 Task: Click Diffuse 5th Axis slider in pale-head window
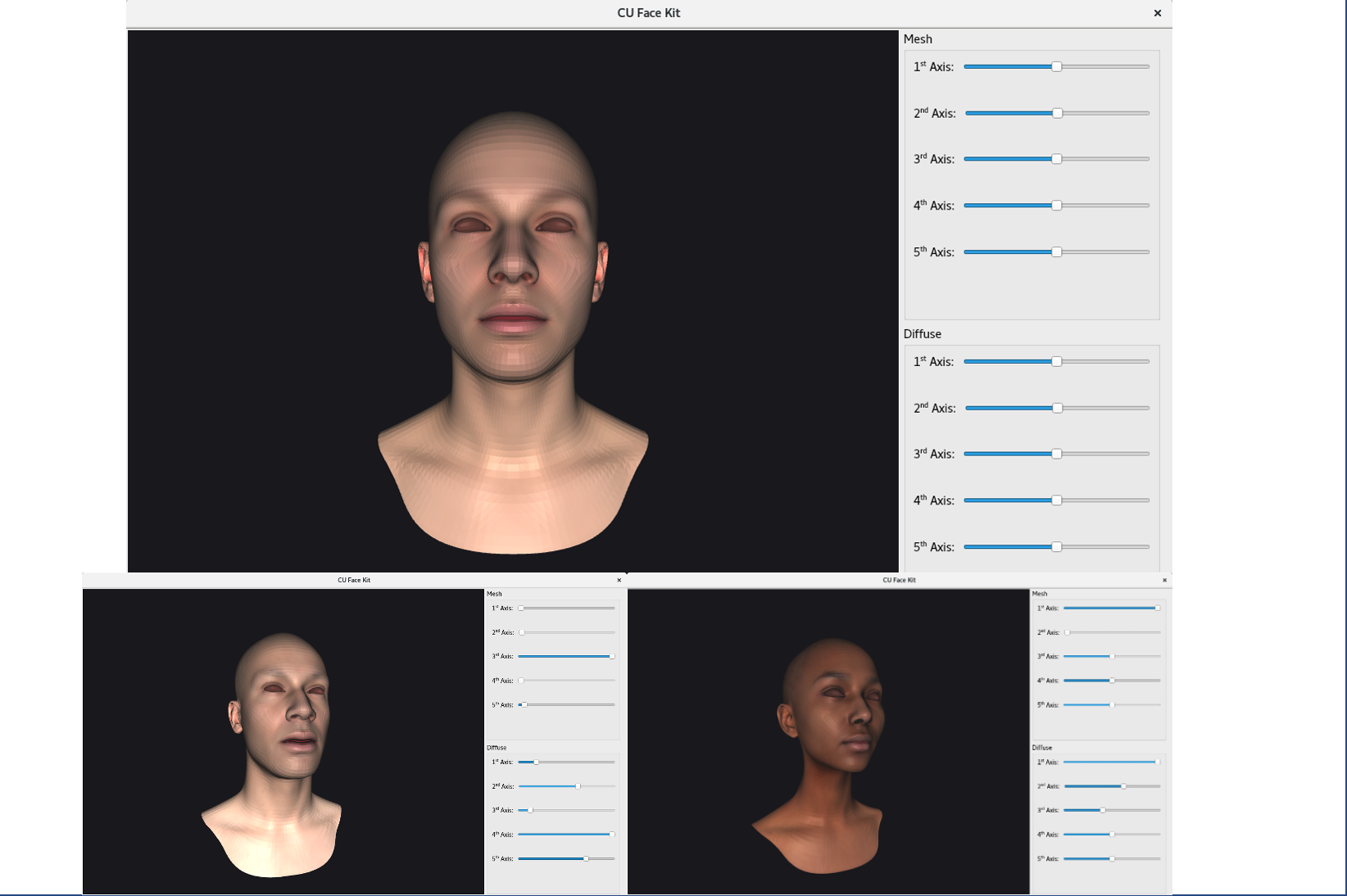click(x=566, y=858)
